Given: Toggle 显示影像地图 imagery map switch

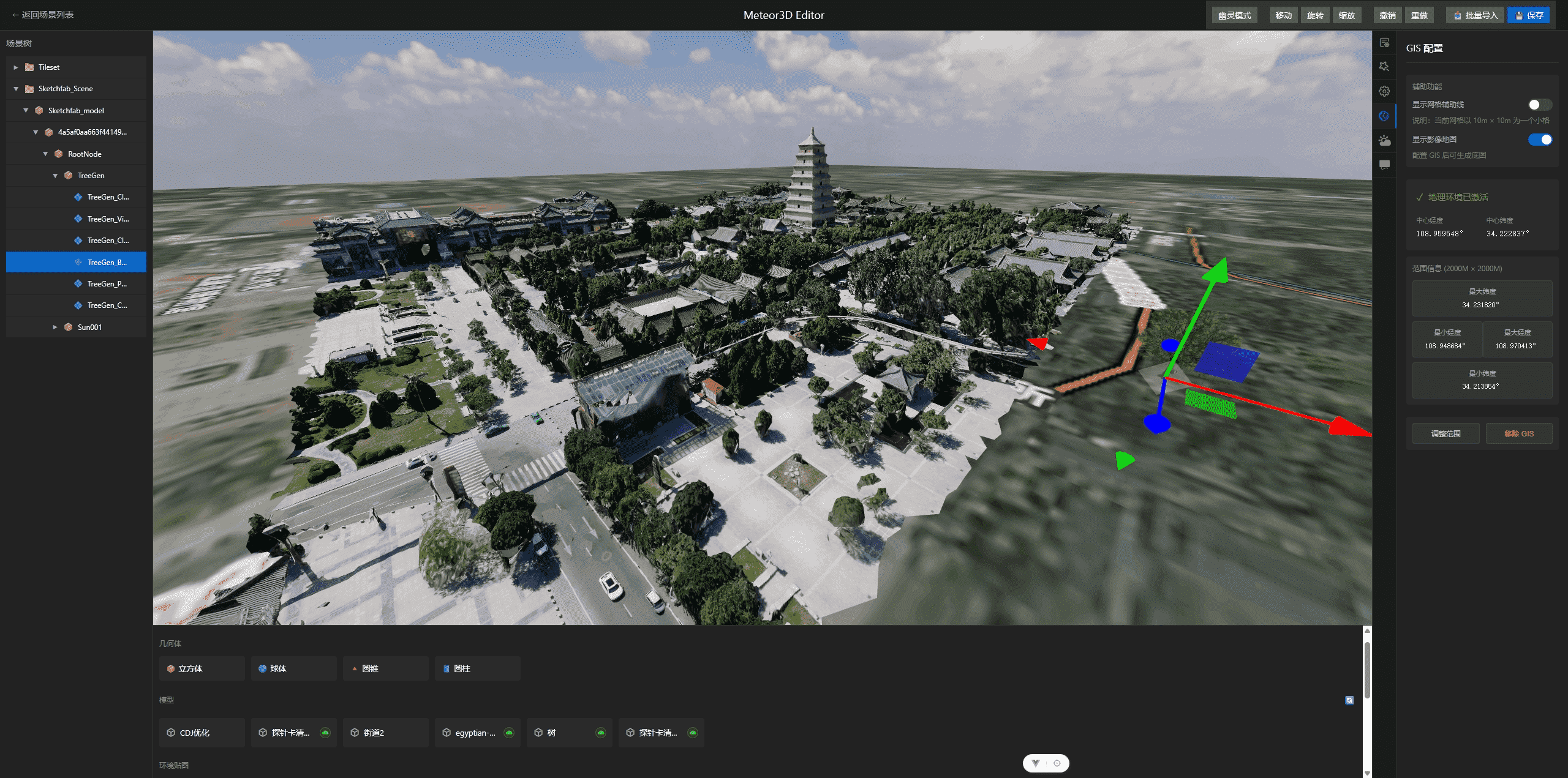Looking at the screenshot, I should tap(1540, 140).
